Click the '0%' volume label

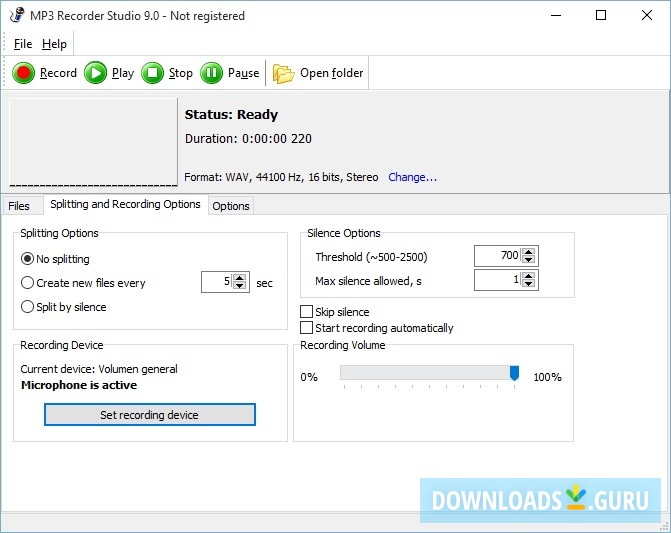tap(309, 377)
